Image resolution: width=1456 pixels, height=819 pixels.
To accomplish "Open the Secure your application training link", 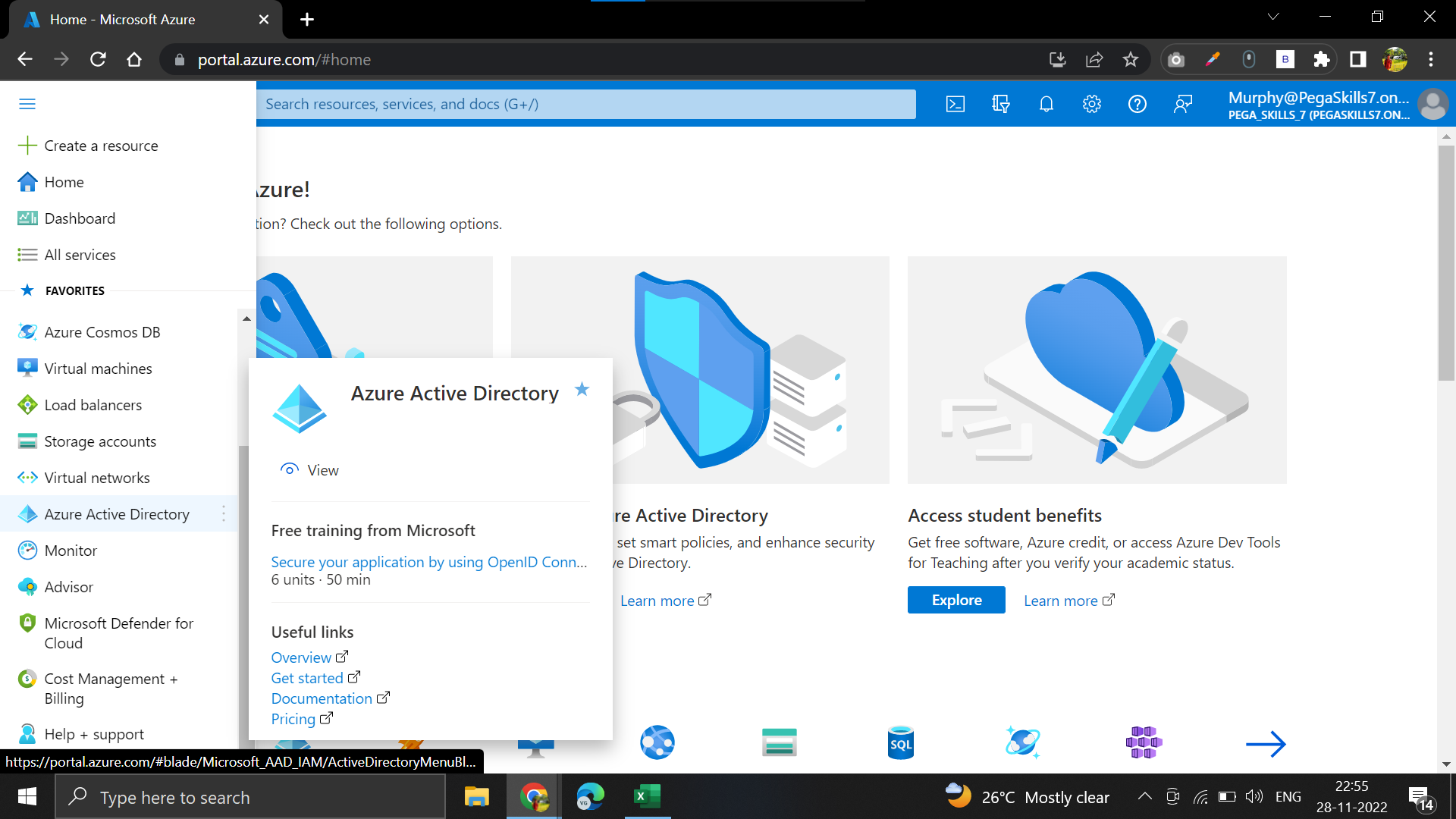I will (x=429, y=562).
